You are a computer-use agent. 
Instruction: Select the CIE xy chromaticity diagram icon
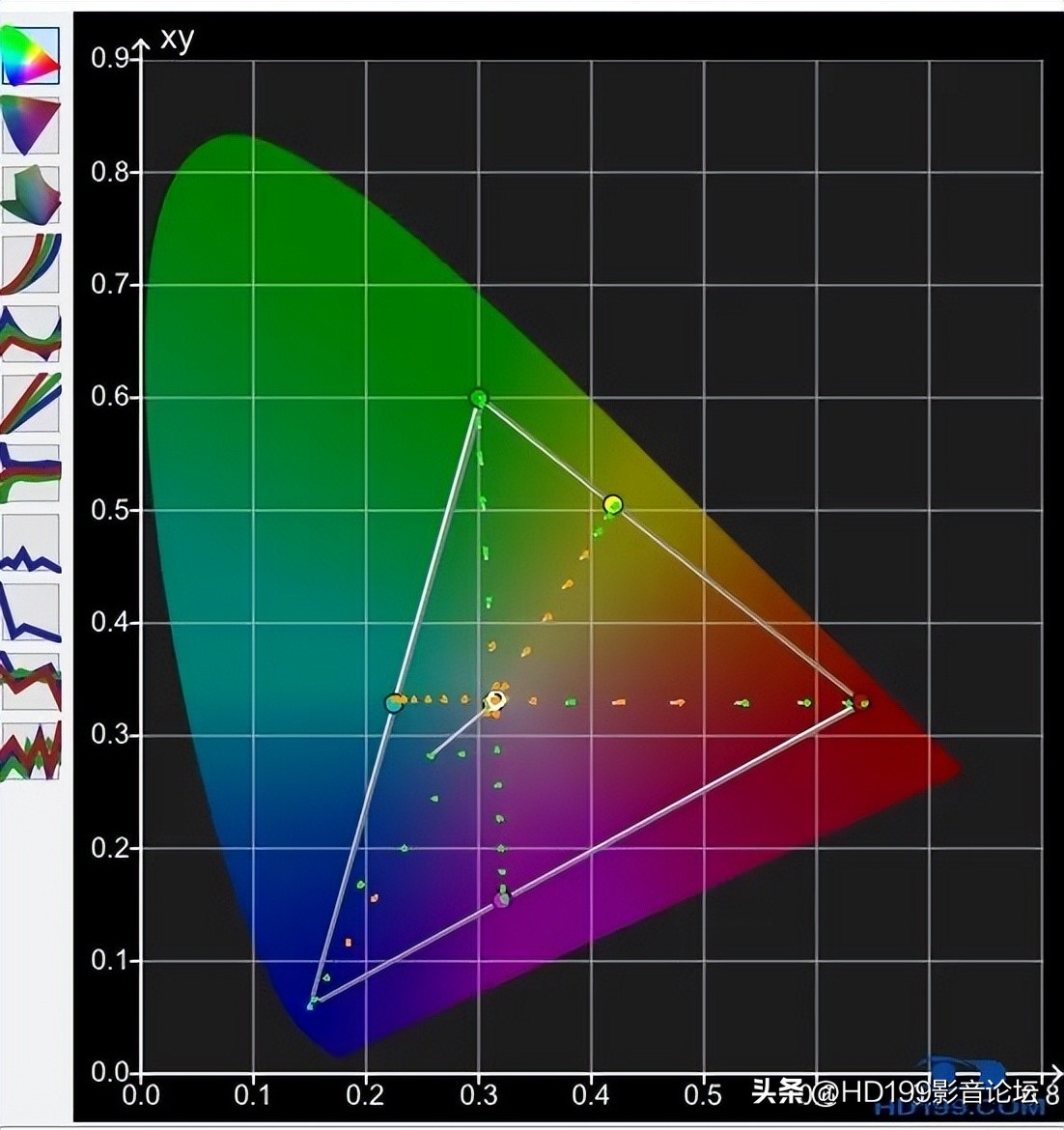point(31,55)
